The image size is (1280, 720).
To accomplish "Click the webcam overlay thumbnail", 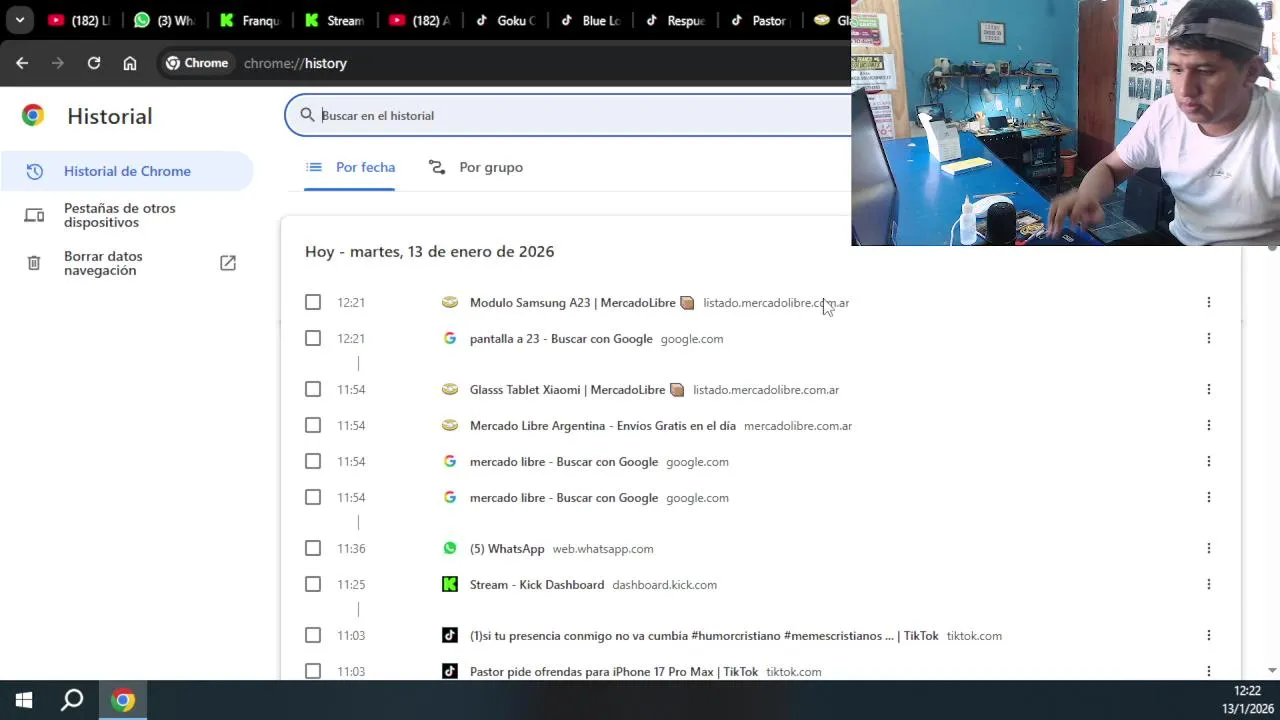I will point(1065,123).
